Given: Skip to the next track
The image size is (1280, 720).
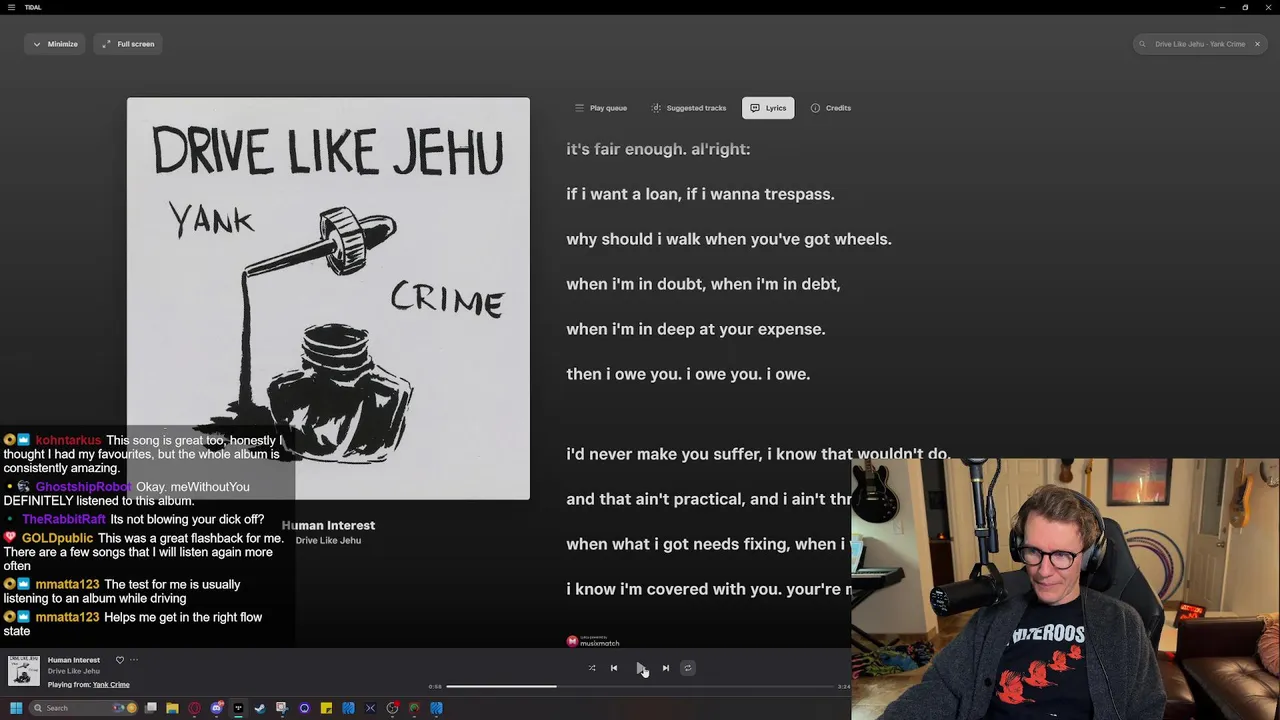Looking at the screenshot, I should click(666, 668).
